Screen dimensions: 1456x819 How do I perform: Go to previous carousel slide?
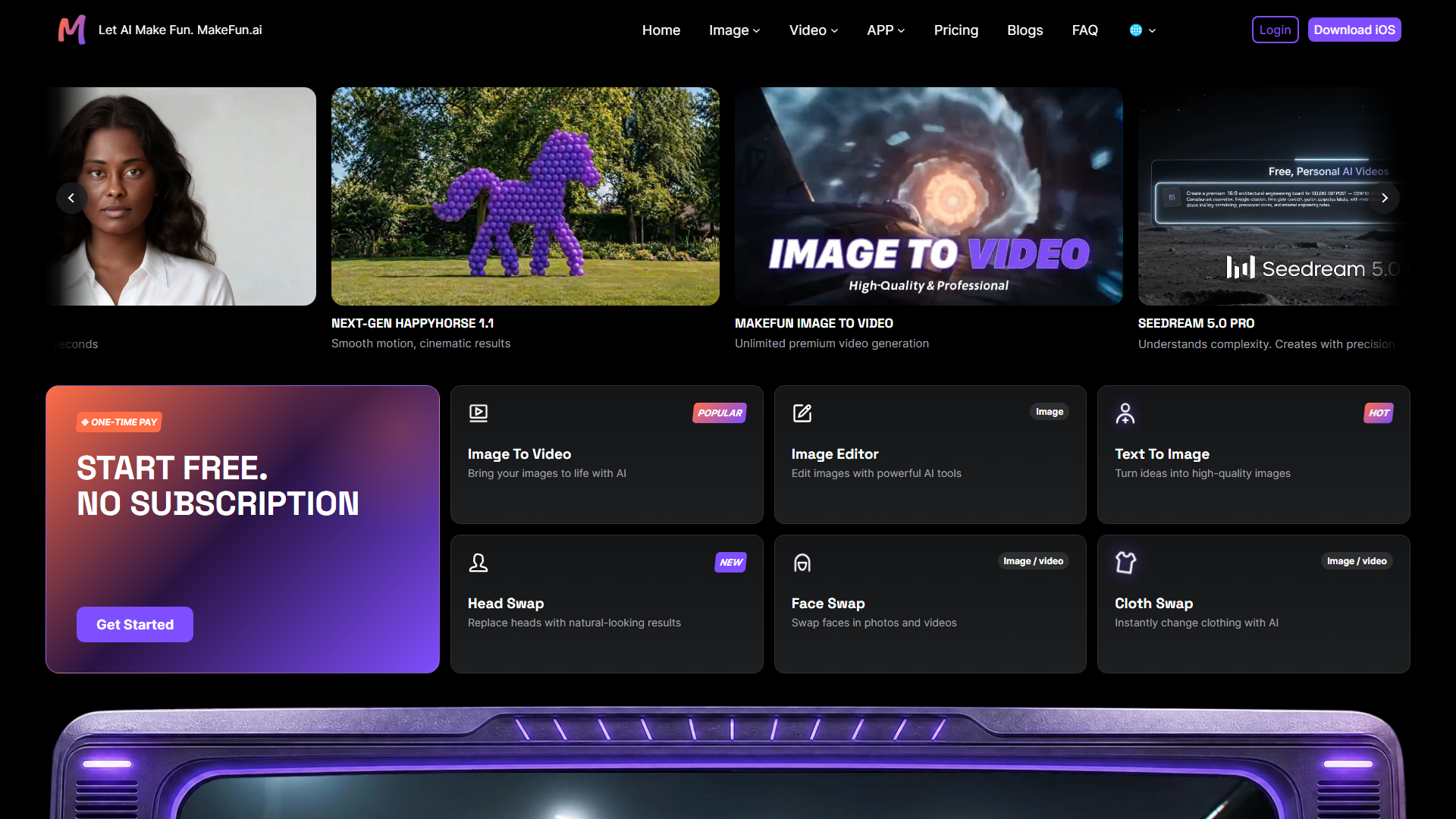pos(71,198)
